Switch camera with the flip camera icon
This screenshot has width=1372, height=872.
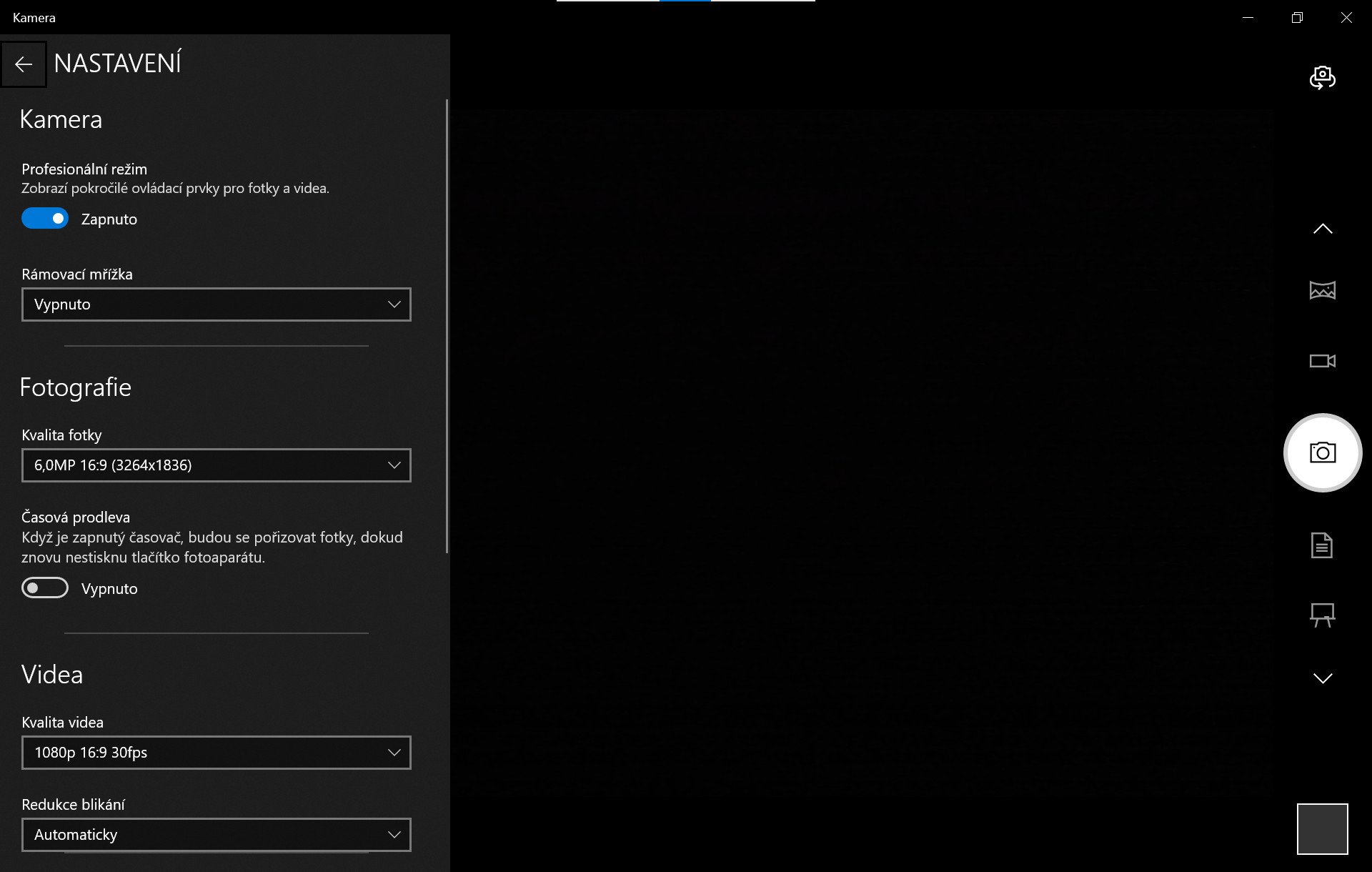pos(1322,77)
